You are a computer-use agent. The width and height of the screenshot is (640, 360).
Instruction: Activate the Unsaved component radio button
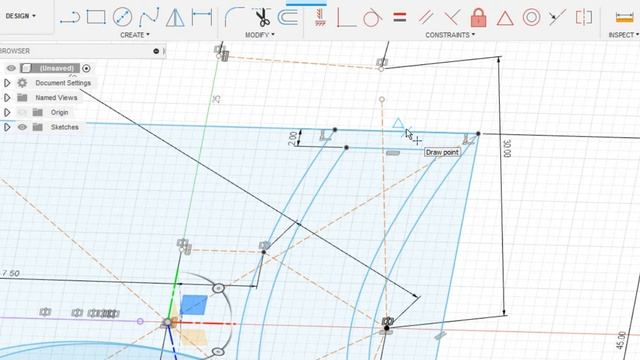86,68
